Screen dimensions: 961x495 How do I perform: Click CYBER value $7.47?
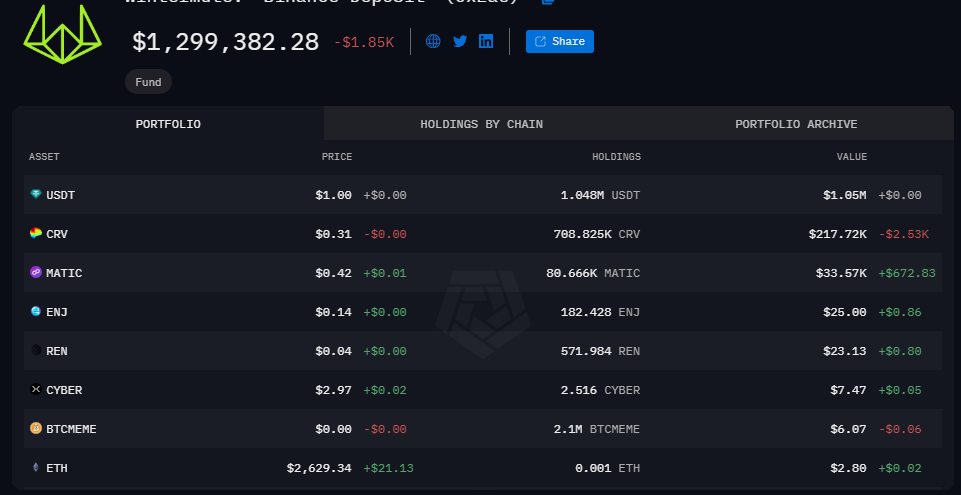tap(848, 390)
